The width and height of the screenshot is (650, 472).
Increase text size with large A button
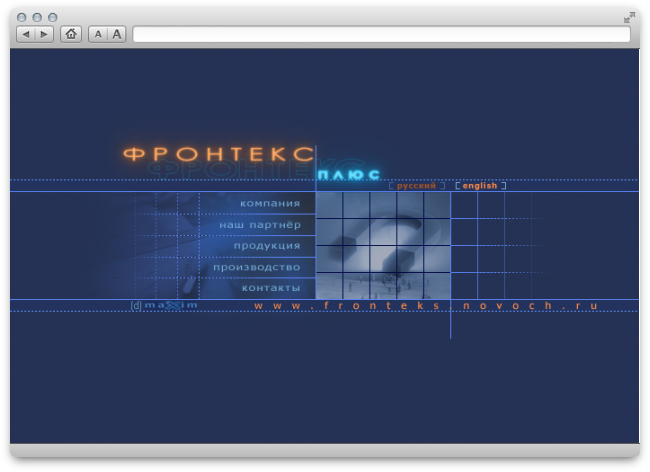117,34
